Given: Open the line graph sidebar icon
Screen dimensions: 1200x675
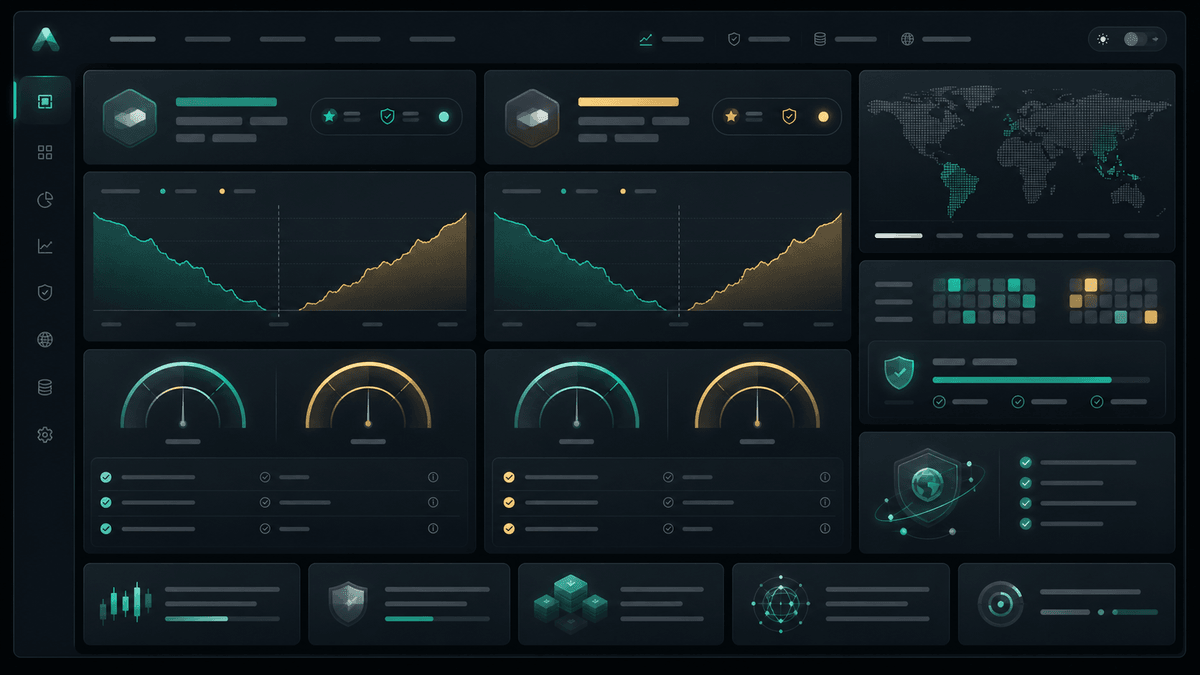Looking at the screenshot, I should click(45, 246).
